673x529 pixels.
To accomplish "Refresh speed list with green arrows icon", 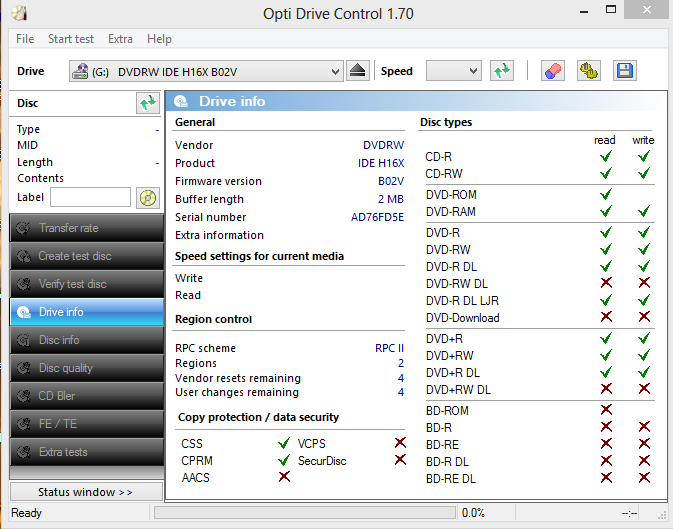I will [502, 71].
